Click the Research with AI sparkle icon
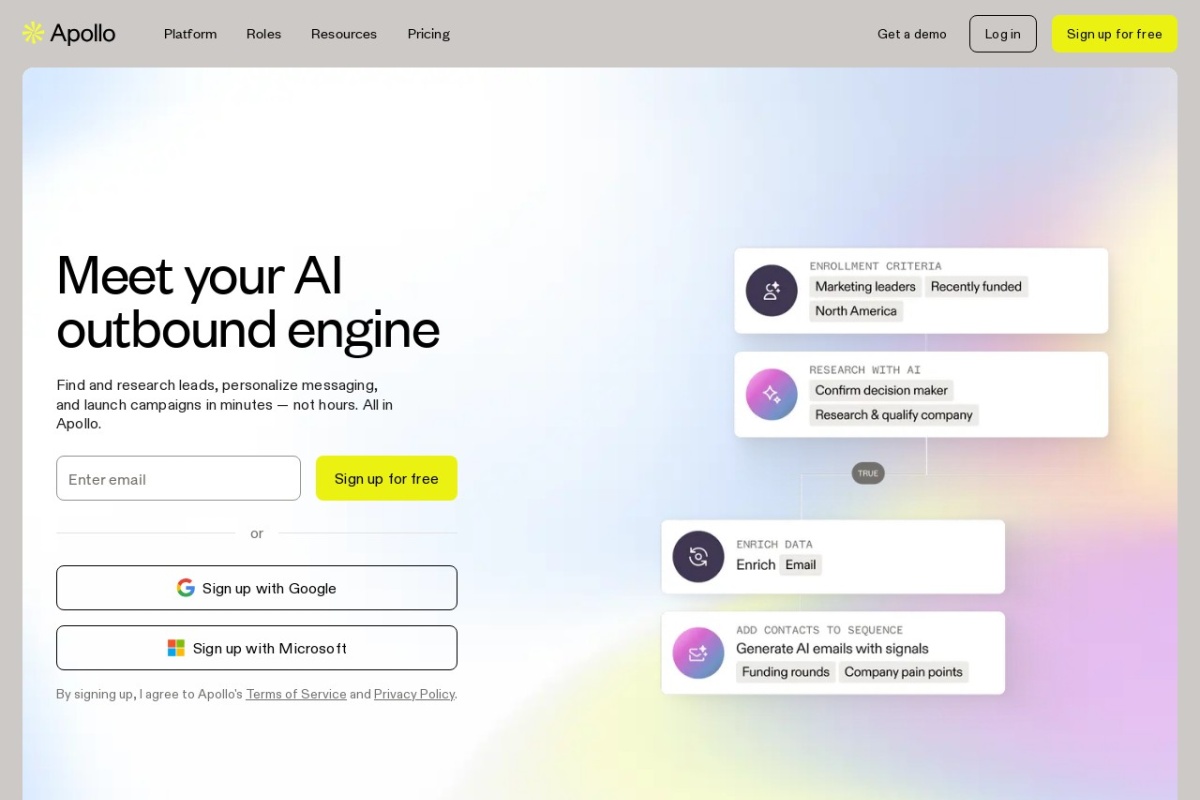The image size is (1200, 800). (771, 394)
